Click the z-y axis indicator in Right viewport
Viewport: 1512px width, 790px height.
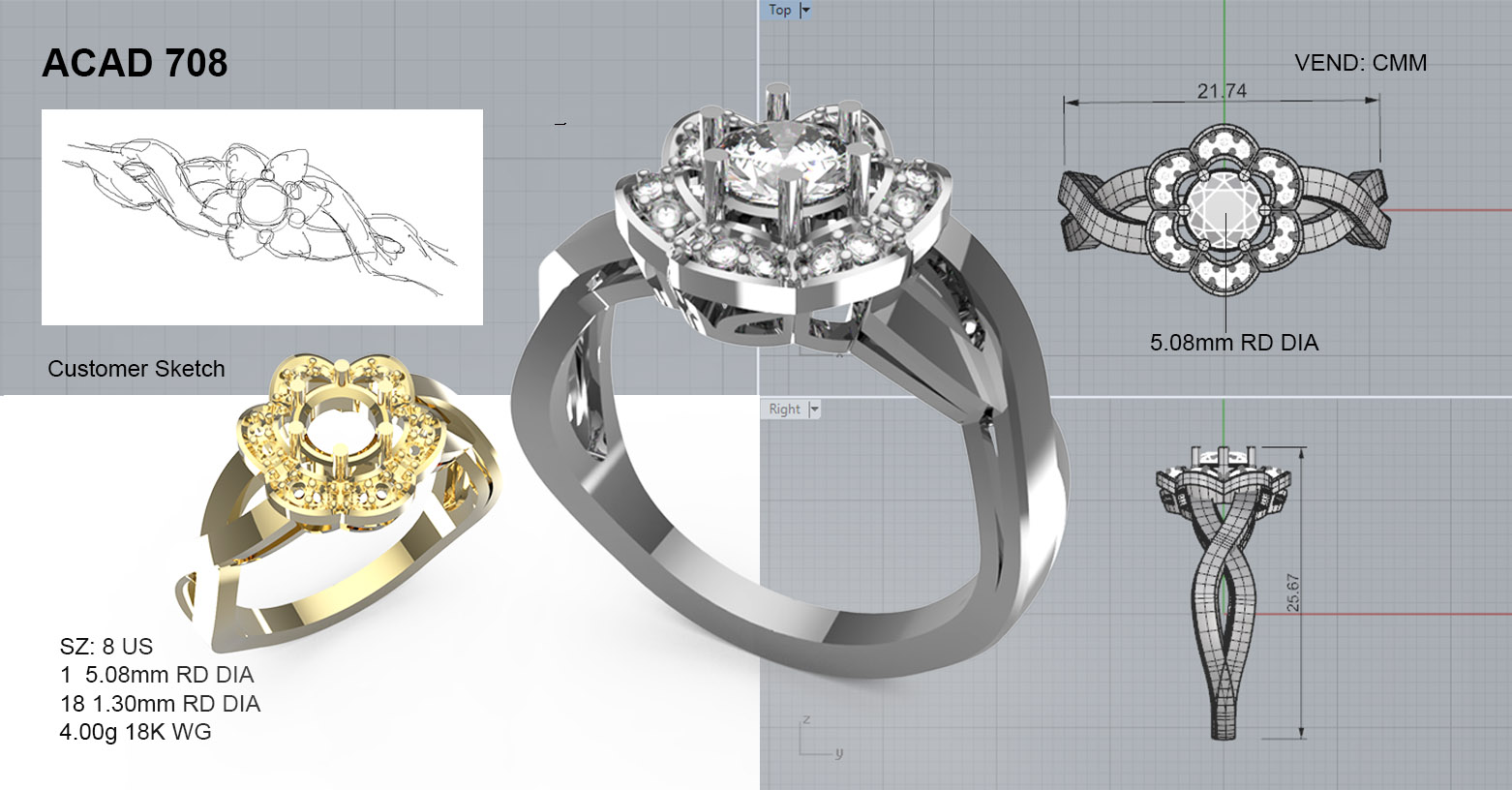821,738
